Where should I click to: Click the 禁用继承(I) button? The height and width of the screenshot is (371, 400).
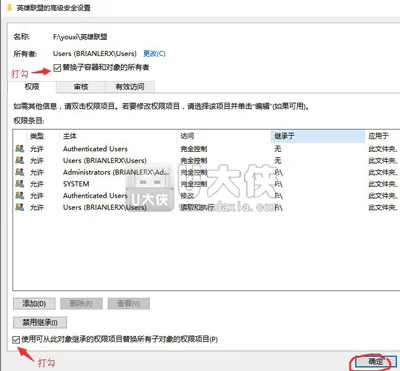(x=40, y=322)
